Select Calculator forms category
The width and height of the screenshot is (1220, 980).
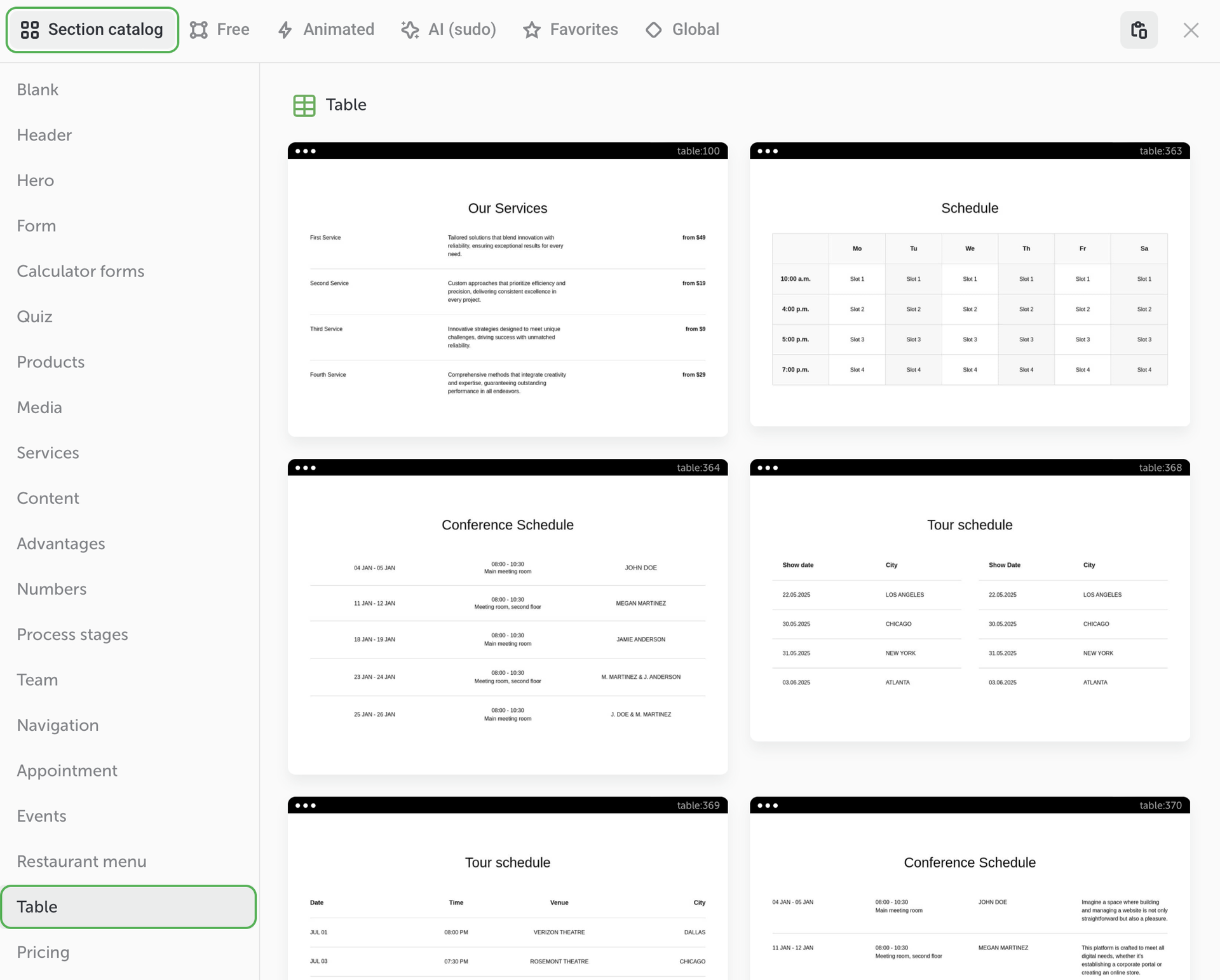click(x=81, y=271)
